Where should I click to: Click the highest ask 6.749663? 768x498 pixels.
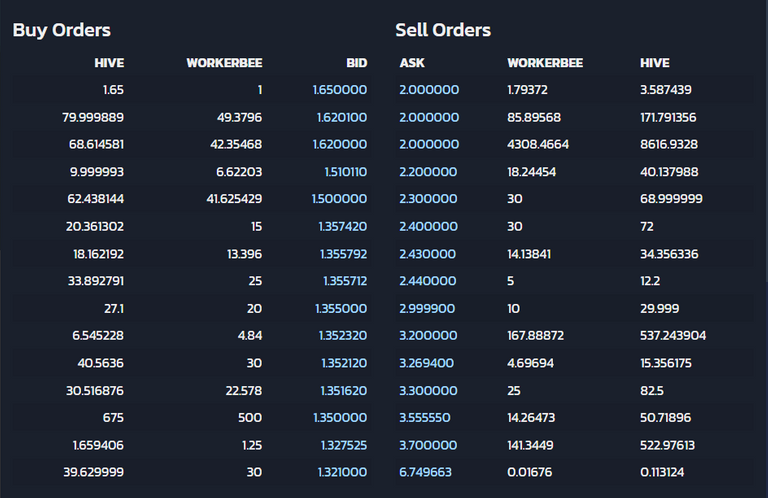pyautogui.click(x=425, y=472)
